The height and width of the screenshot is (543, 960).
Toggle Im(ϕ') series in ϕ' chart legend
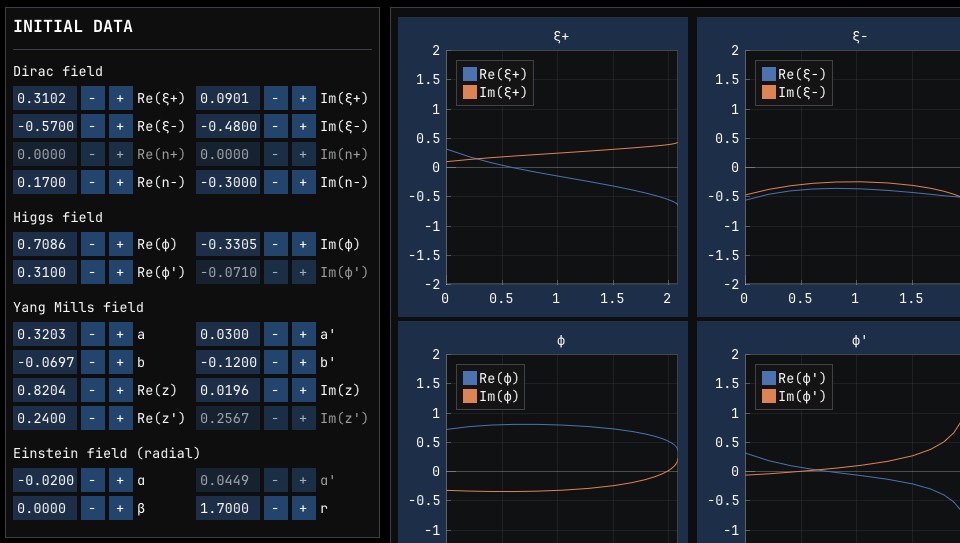[x=793, y=397]
